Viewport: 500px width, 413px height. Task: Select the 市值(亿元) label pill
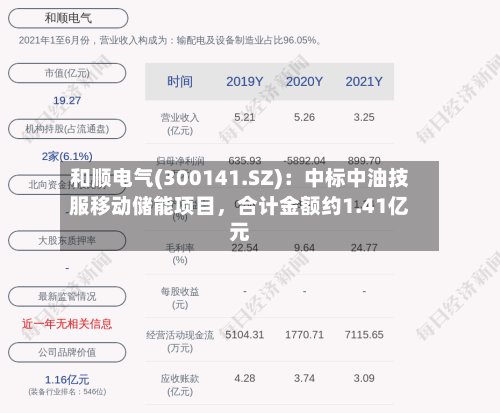pos(67,73)
